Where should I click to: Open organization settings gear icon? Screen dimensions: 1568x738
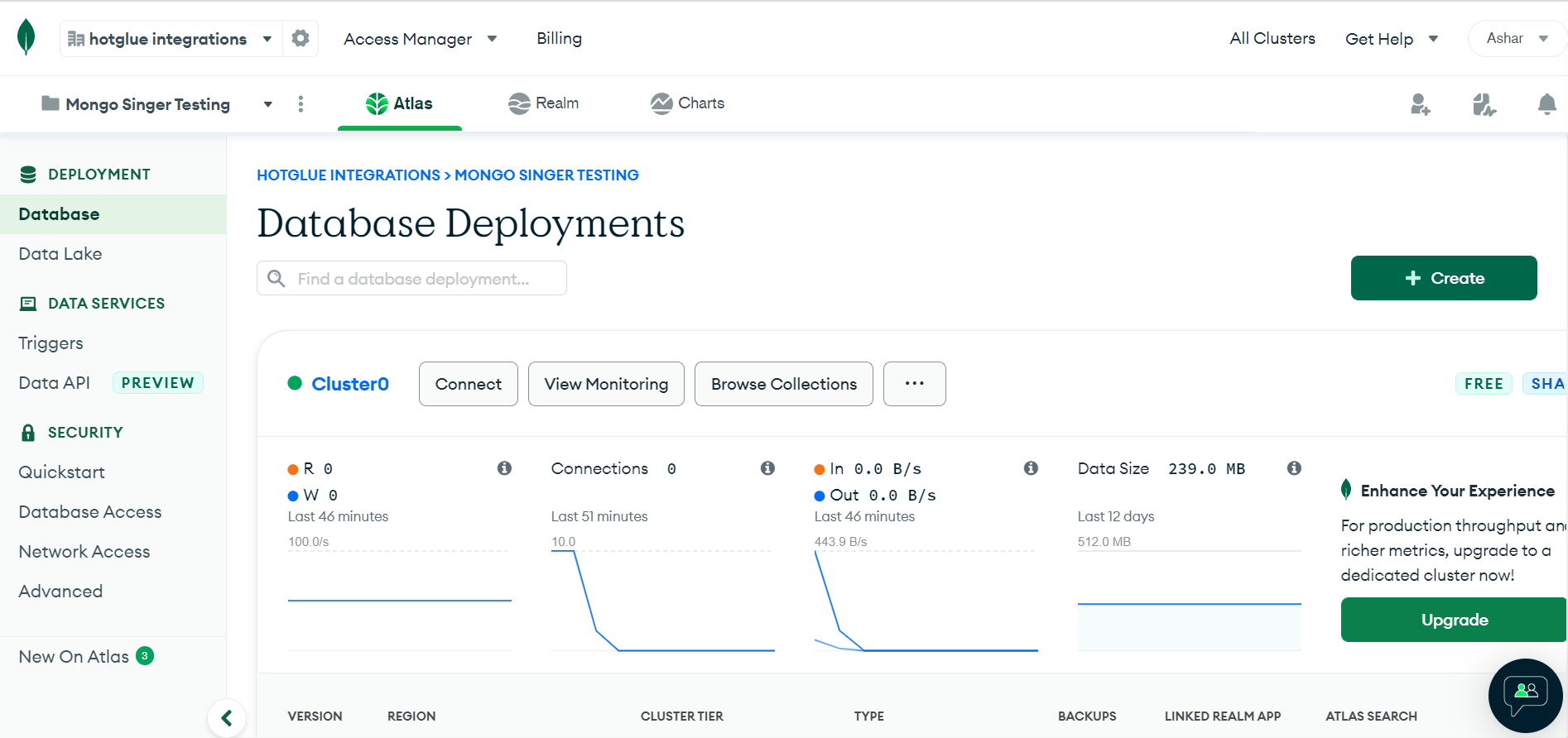coord(301,39)
